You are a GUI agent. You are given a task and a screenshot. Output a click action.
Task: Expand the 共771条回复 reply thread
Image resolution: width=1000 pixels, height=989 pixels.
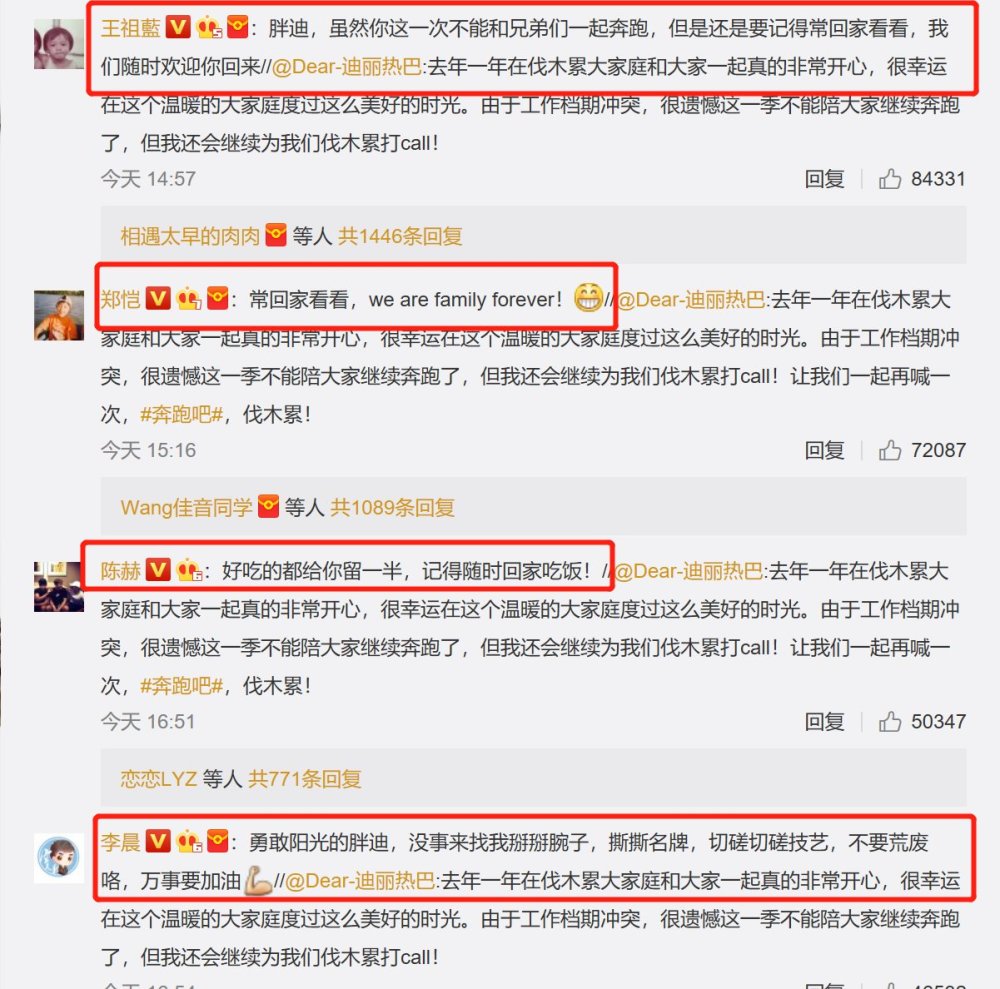pos(305,779)
